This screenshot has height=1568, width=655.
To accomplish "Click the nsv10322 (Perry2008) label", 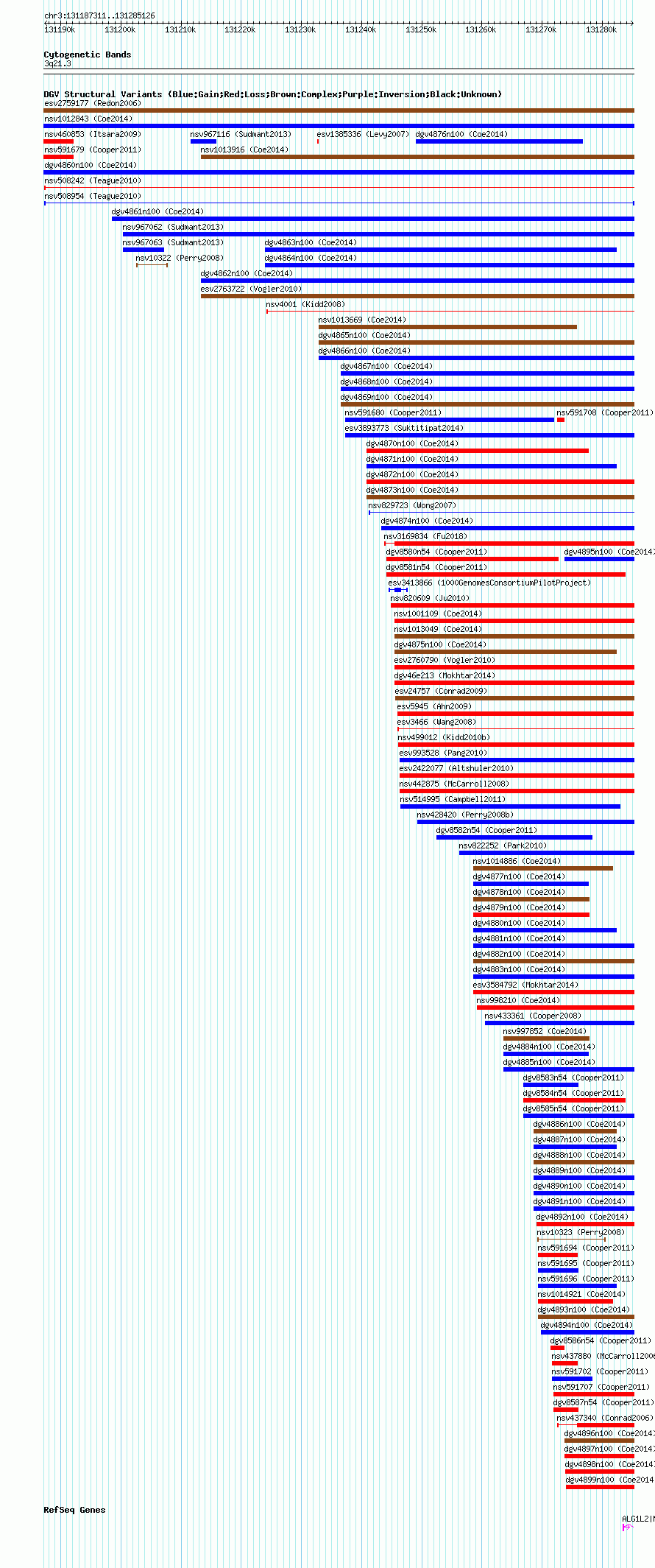I will pos(180,258).
